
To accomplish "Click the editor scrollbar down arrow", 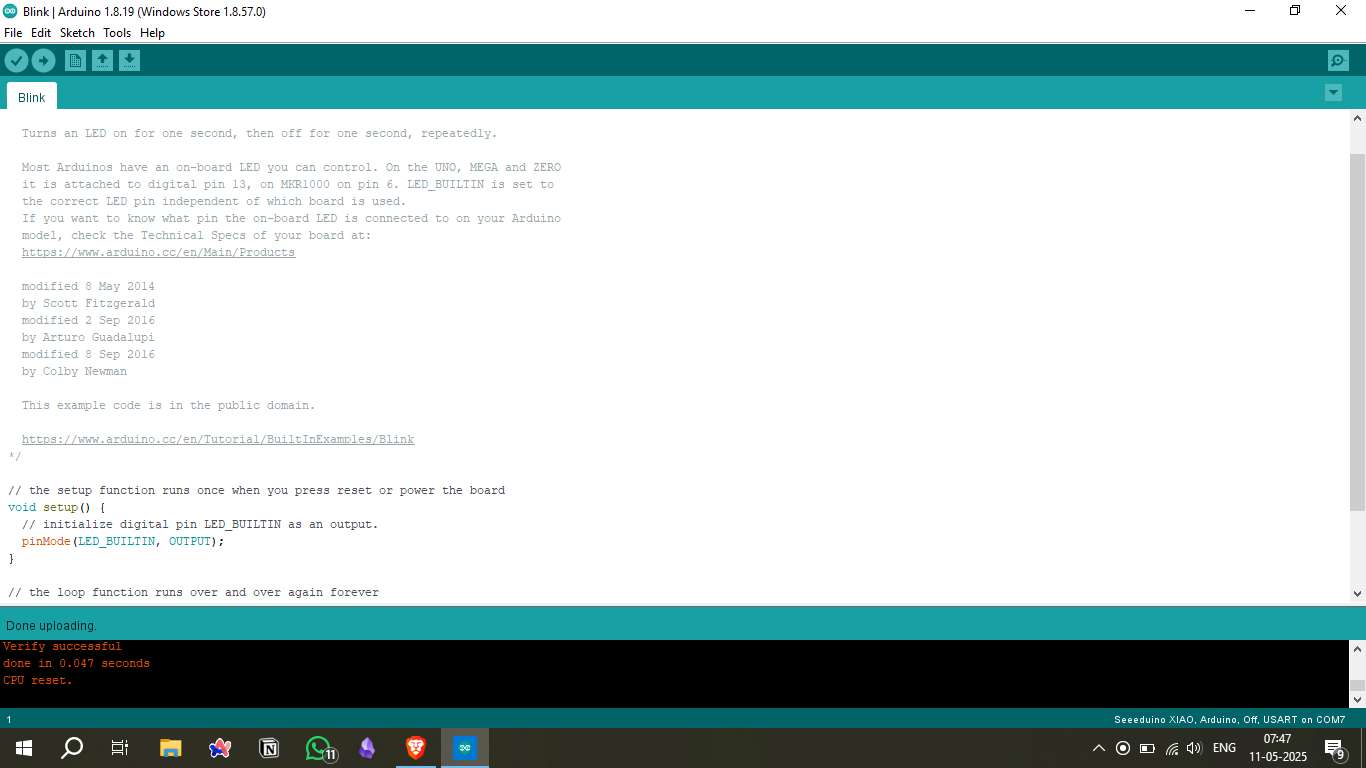I will [x=1357, y=593].
